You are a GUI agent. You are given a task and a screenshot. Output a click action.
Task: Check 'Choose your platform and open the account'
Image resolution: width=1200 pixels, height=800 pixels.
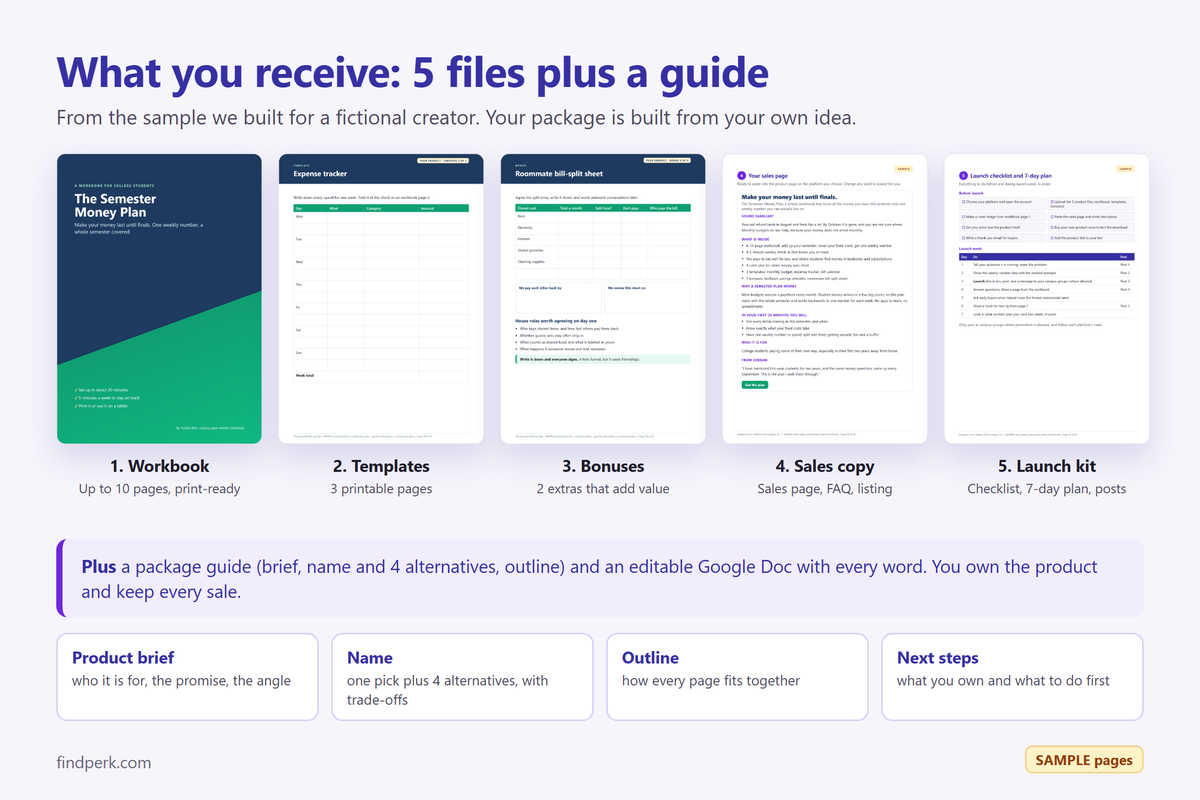1002,203
